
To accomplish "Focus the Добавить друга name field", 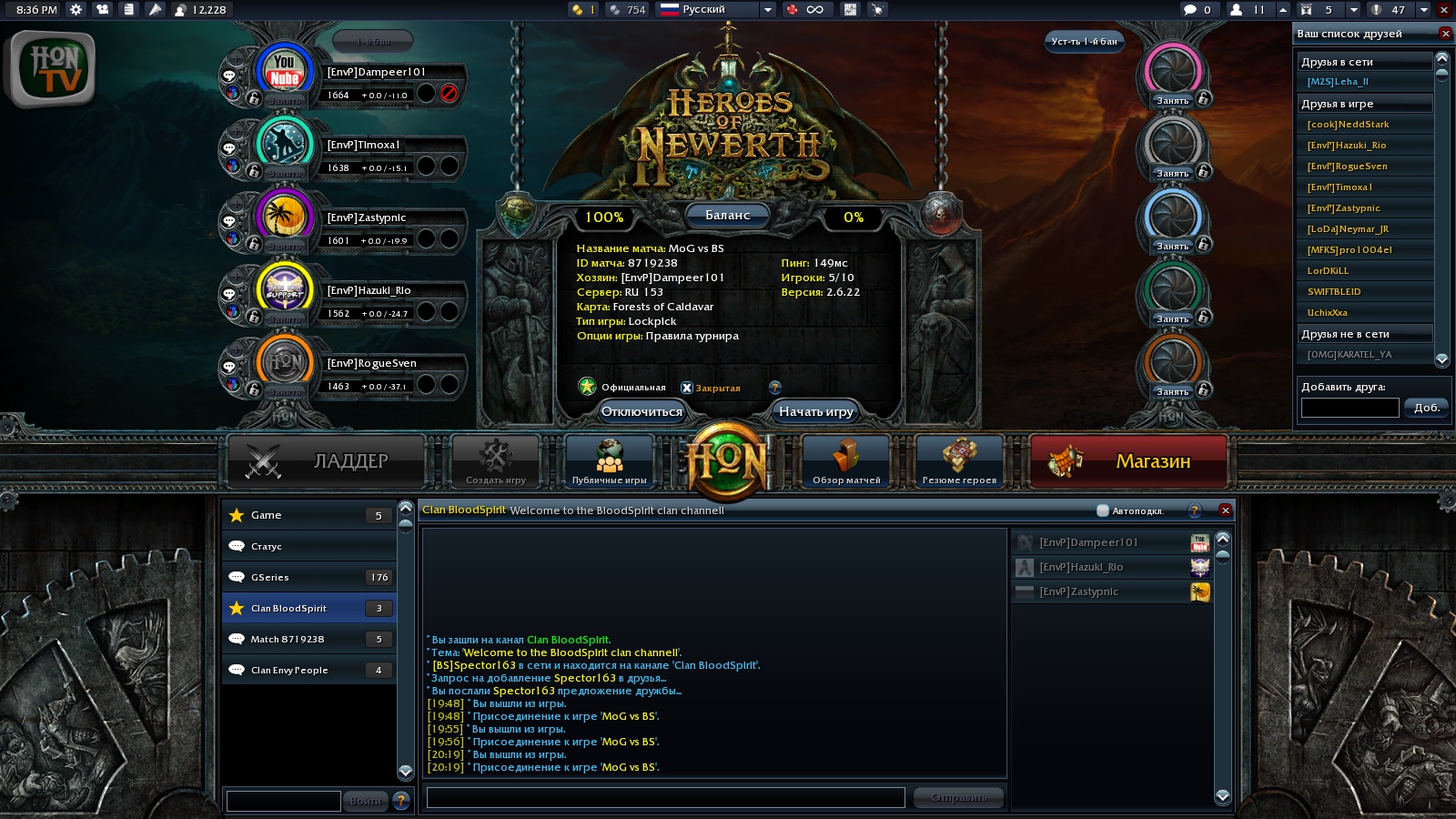I will click(1350, 408).
